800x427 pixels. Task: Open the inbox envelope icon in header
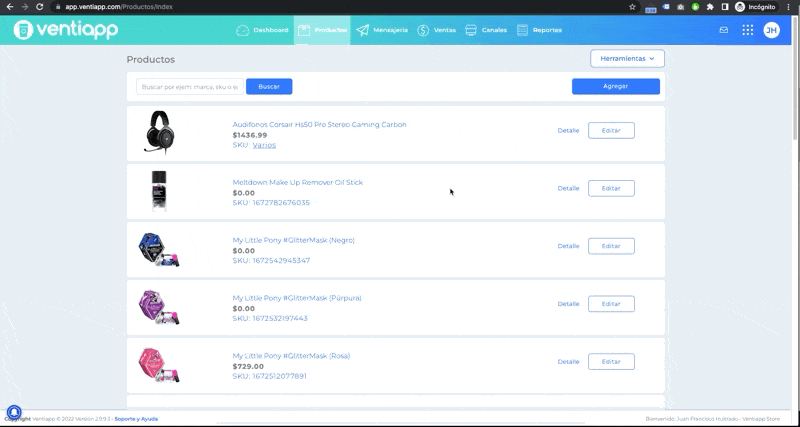point(723,30)
